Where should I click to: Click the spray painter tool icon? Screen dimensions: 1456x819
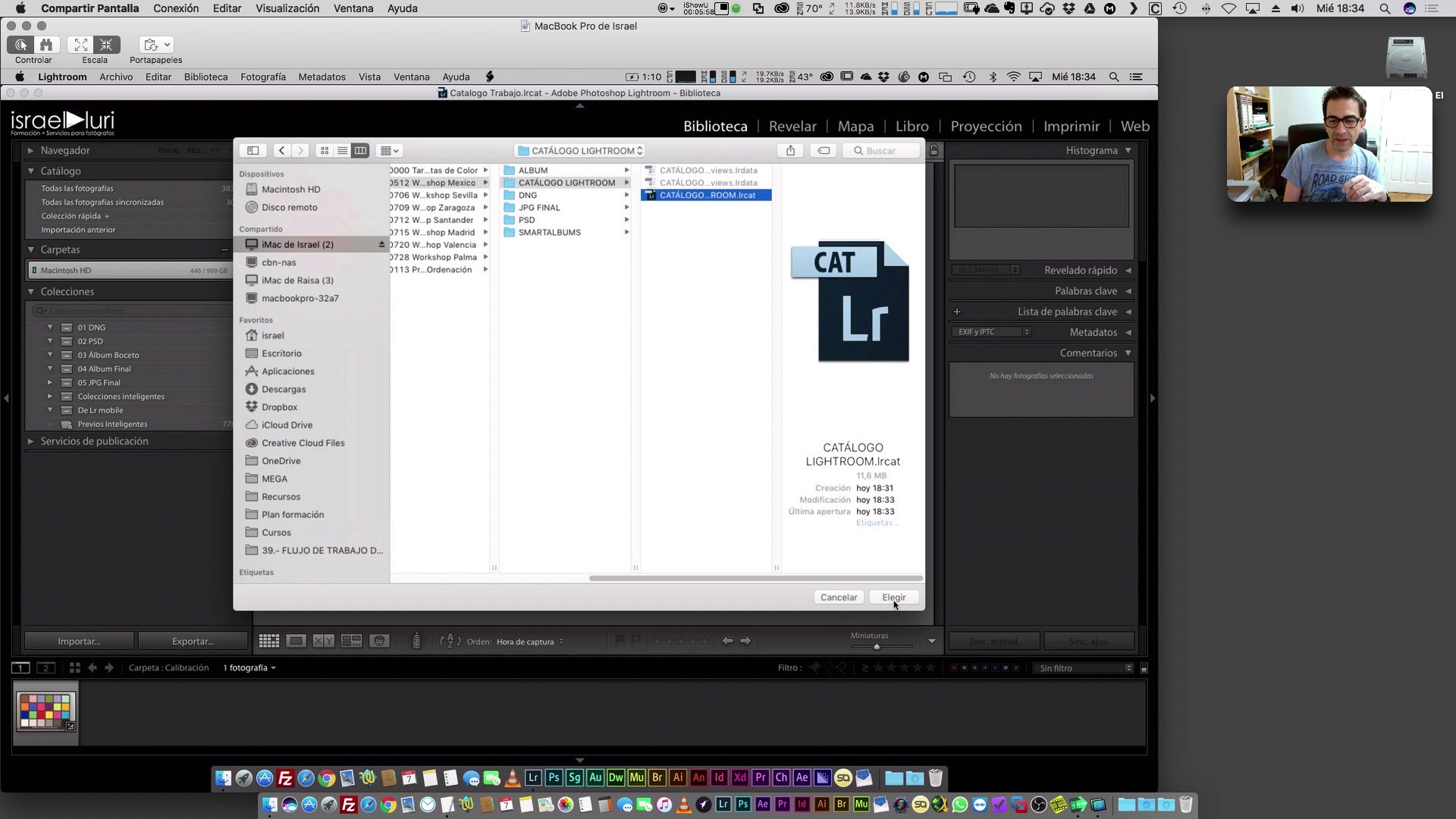pyautogui.click(x=416, y=642)
